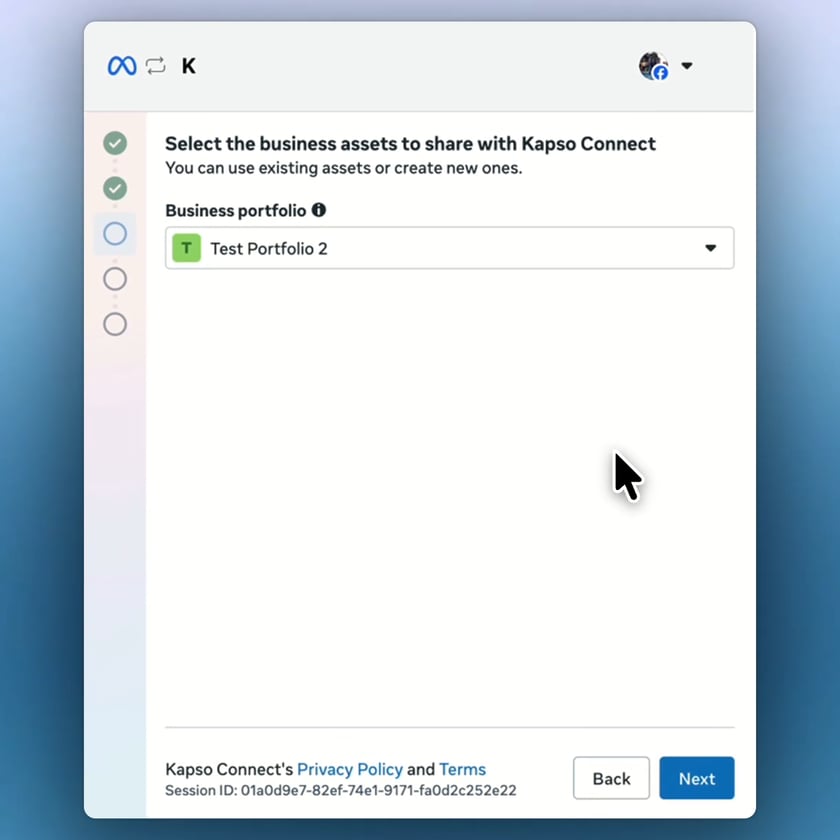Image resolution: width=840 pixels, height=840 pixels.
Task: Click the swap arrows icon beside Meta logo
Action: point(155,66)
